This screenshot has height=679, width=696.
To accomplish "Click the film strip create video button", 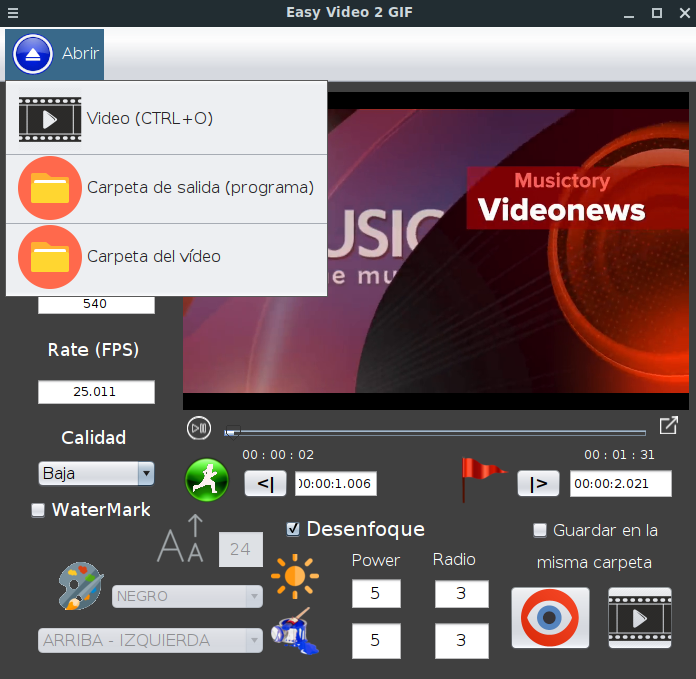I will point(640,618).
